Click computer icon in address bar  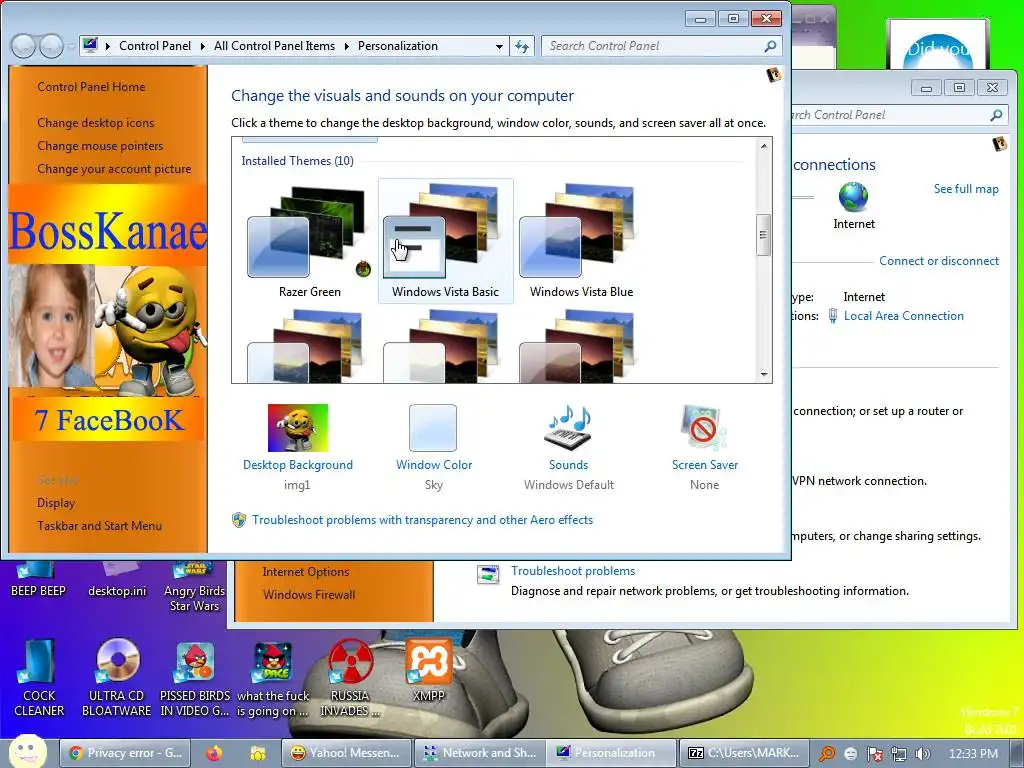pyautogui.click(x=91, y=46)
